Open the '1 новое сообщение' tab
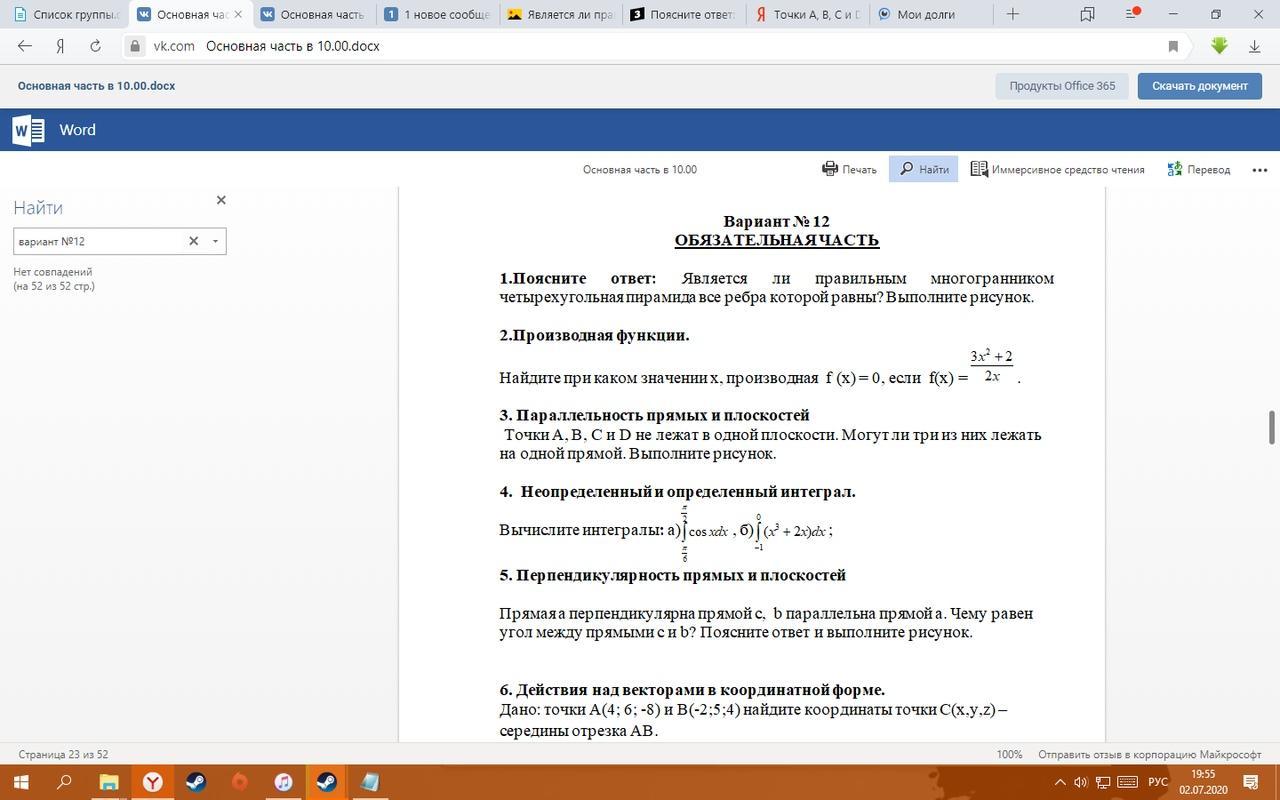1280x800 pixels. point(437,14)
